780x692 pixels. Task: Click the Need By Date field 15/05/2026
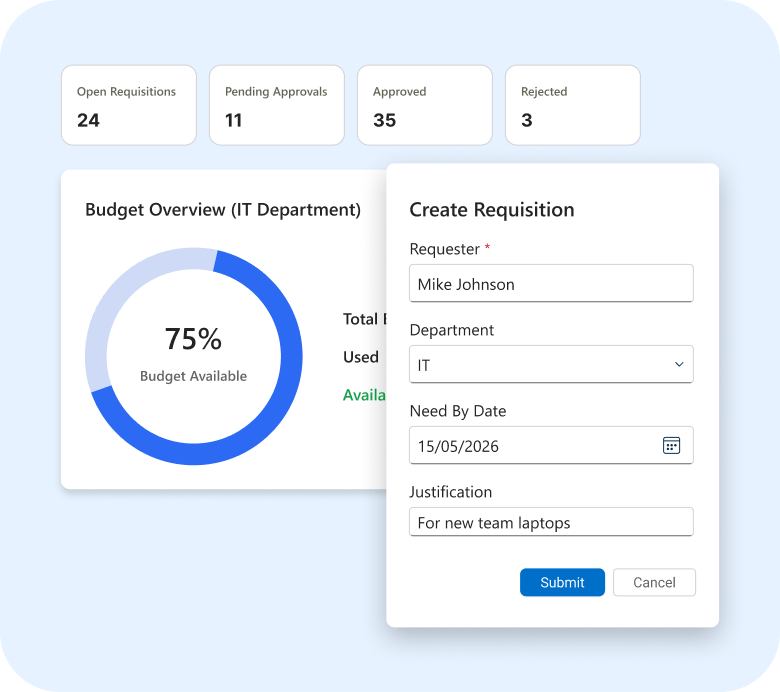click(551, 445)
